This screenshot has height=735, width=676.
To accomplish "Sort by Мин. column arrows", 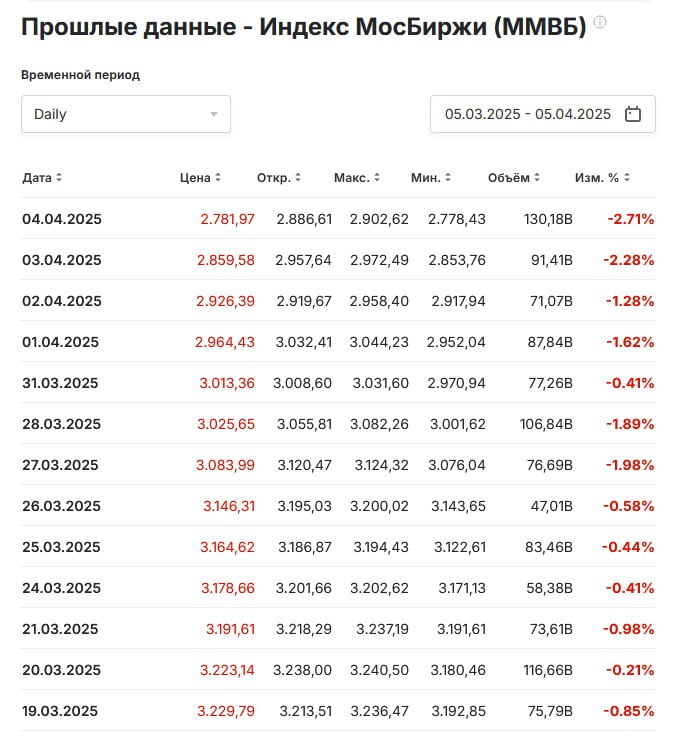I will [448, 178].
